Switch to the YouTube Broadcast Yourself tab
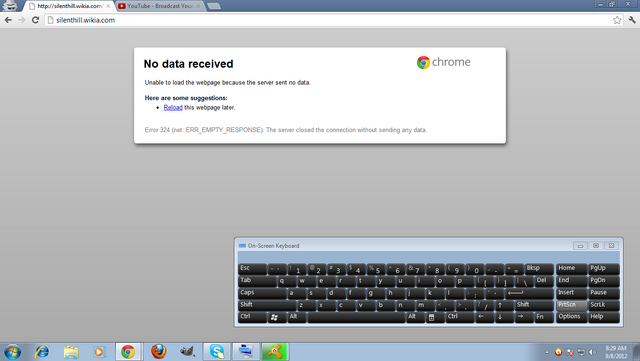Viewport: 640px width, 361px height. click(x=159, y=6)
